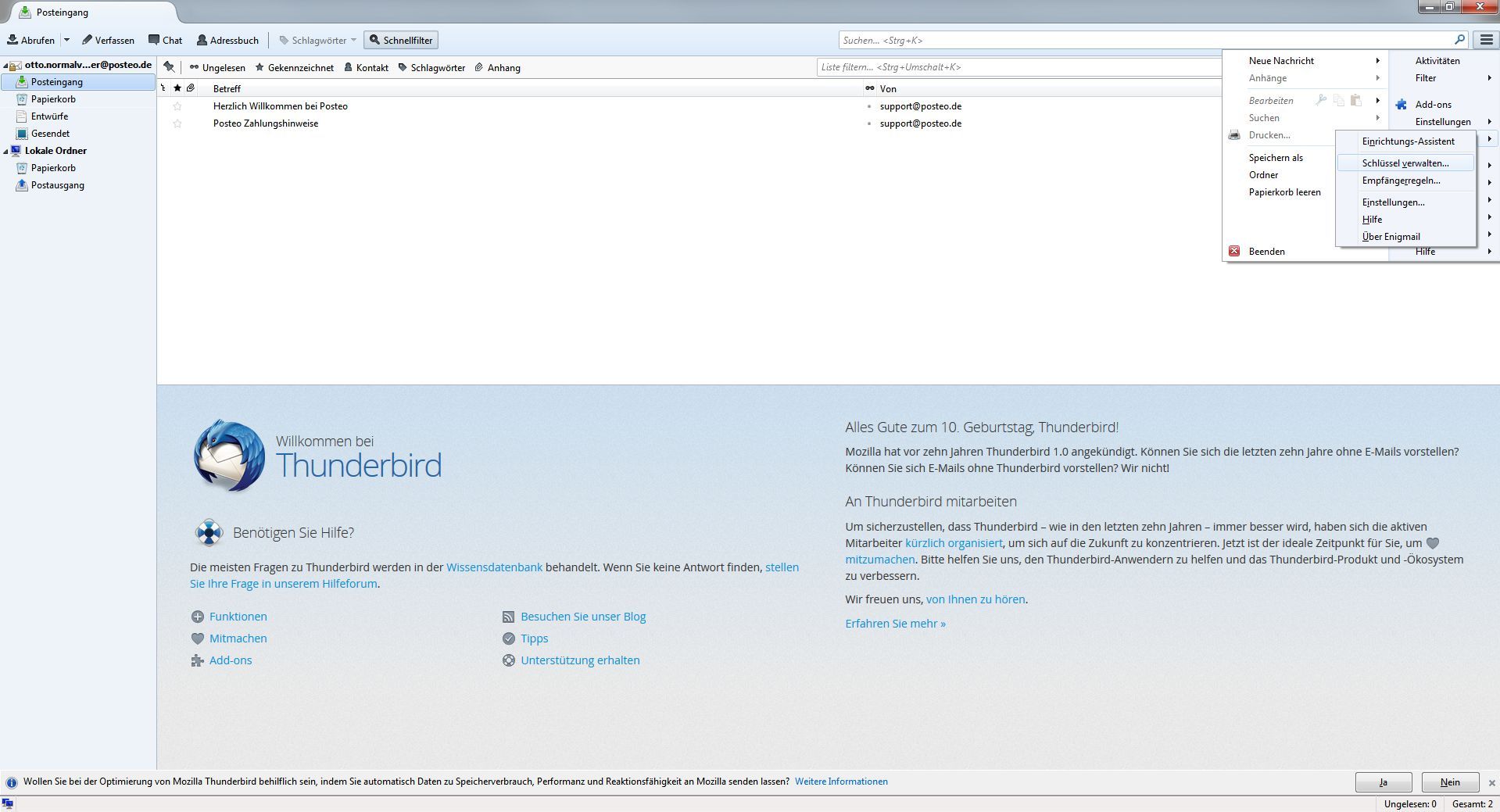This screenshot has height=812, width=1500.
Task: Click the 'Liste filtern' input field
Action: (x=1016, y=67)
